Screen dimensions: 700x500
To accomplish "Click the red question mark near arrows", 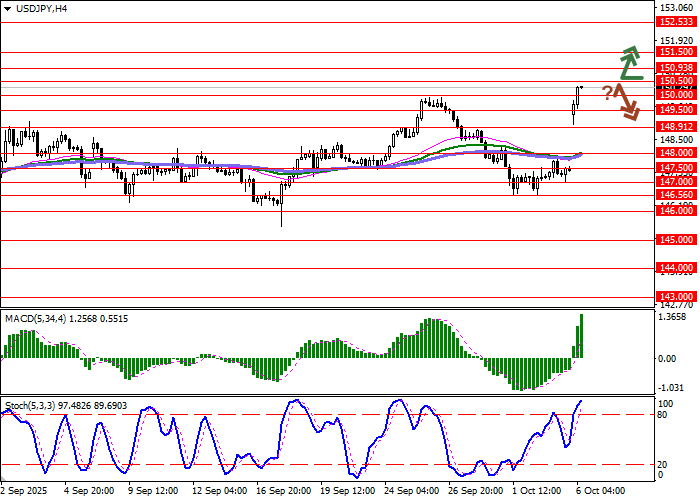I will (x=607, y=93).
